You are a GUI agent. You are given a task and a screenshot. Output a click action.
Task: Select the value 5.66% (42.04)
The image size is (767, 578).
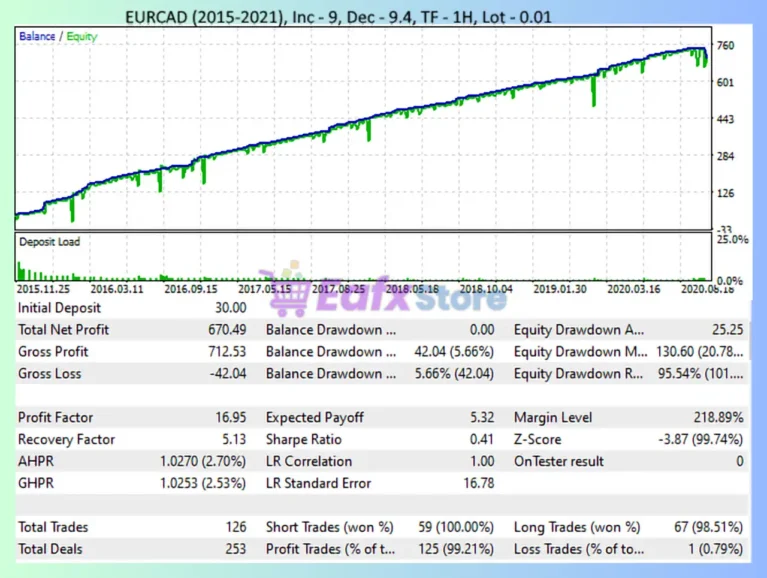click(454, 374)
